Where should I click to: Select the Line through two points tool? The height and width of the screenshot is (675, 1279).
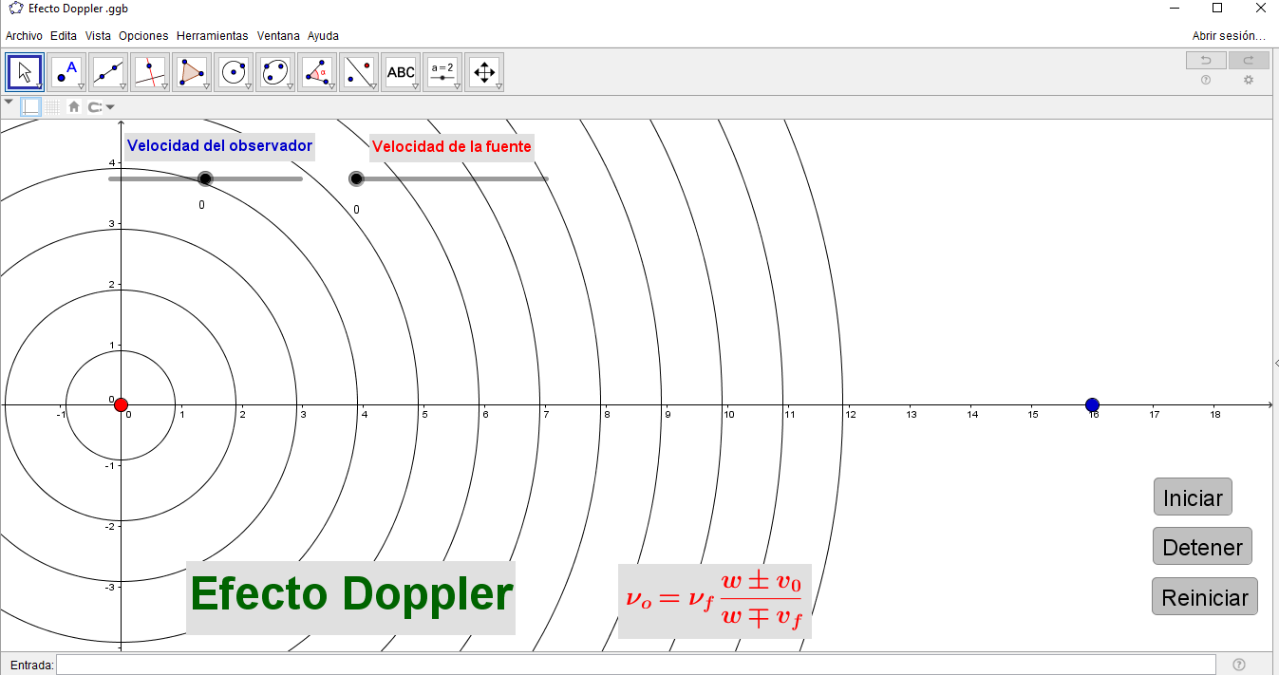click(x=109, y=72)
